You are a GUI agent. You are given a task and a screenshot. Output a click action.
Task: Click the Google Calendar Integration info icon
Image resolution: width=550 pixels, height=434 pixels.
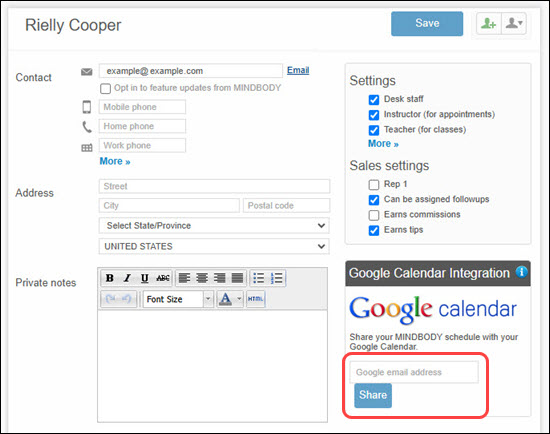point(521,272)
